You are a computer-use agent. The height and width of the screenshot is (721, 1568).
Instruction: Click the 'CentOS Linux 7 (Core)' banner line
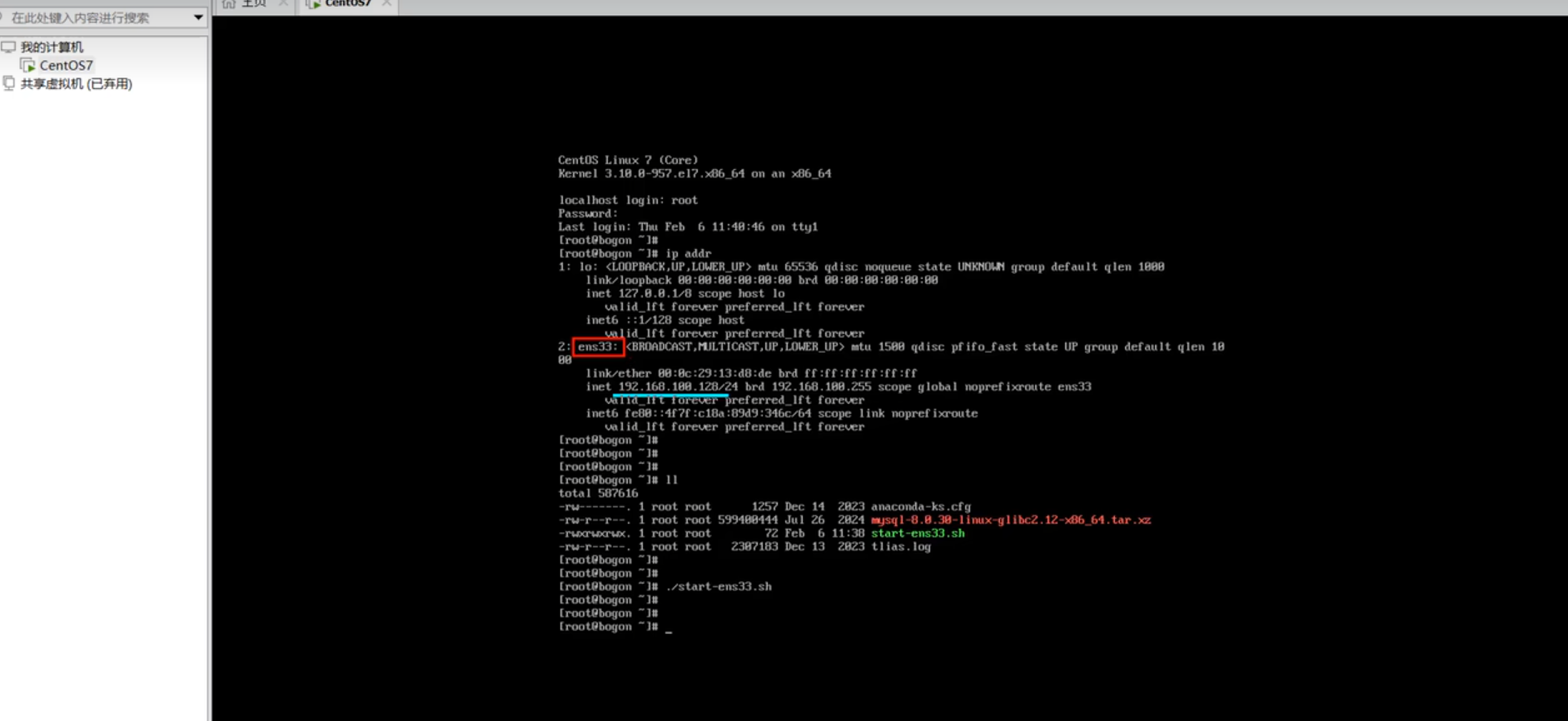[628, 160]
